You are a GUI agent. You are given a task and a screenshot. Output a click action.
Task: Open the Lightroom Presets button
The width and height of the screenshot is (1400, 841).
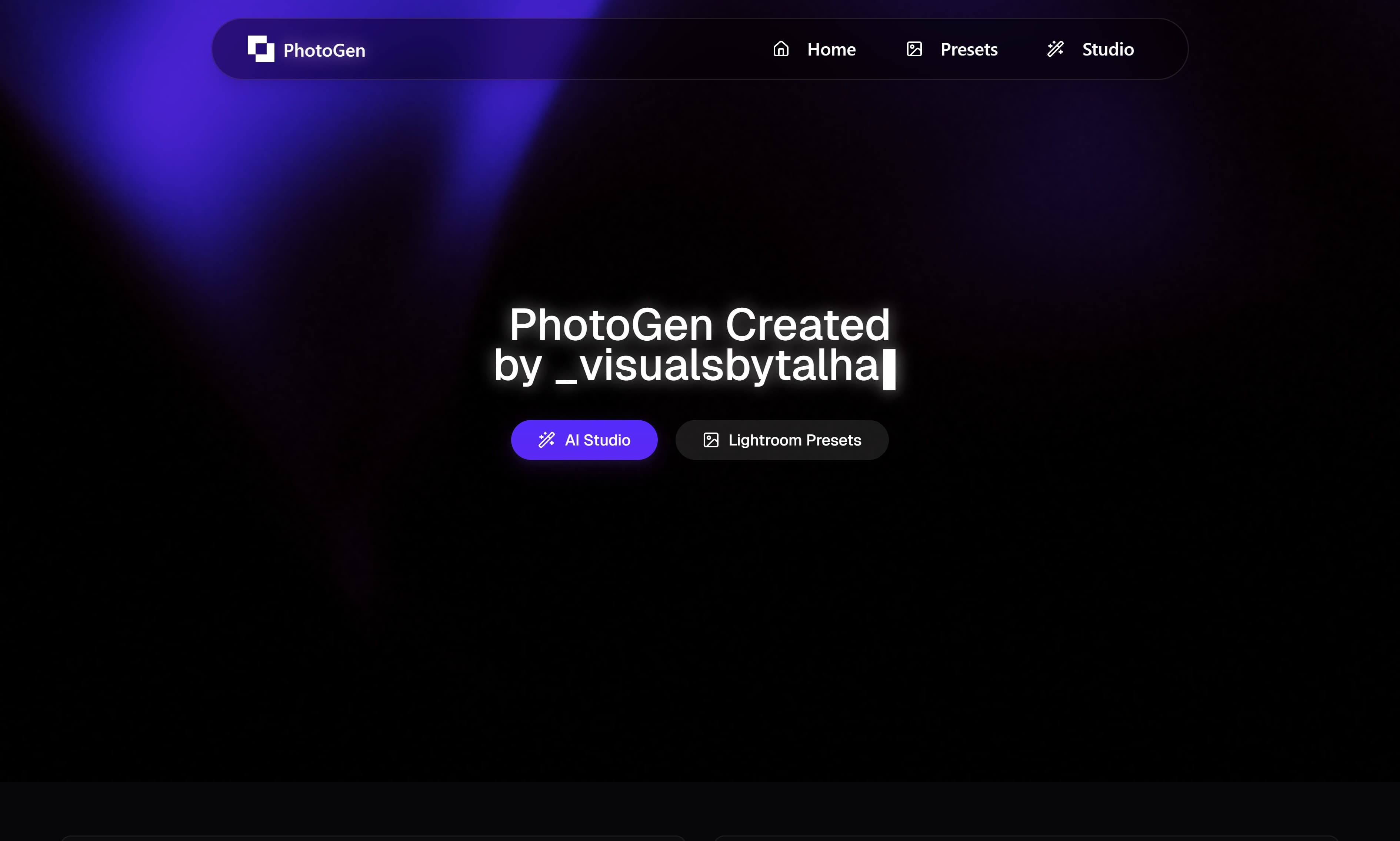pyautogui.click(x=781, y=440)
